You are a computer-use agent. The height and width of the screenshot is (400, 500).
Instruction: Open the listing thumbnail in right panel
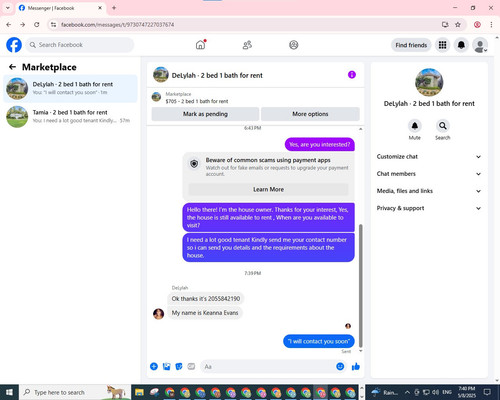429,82
